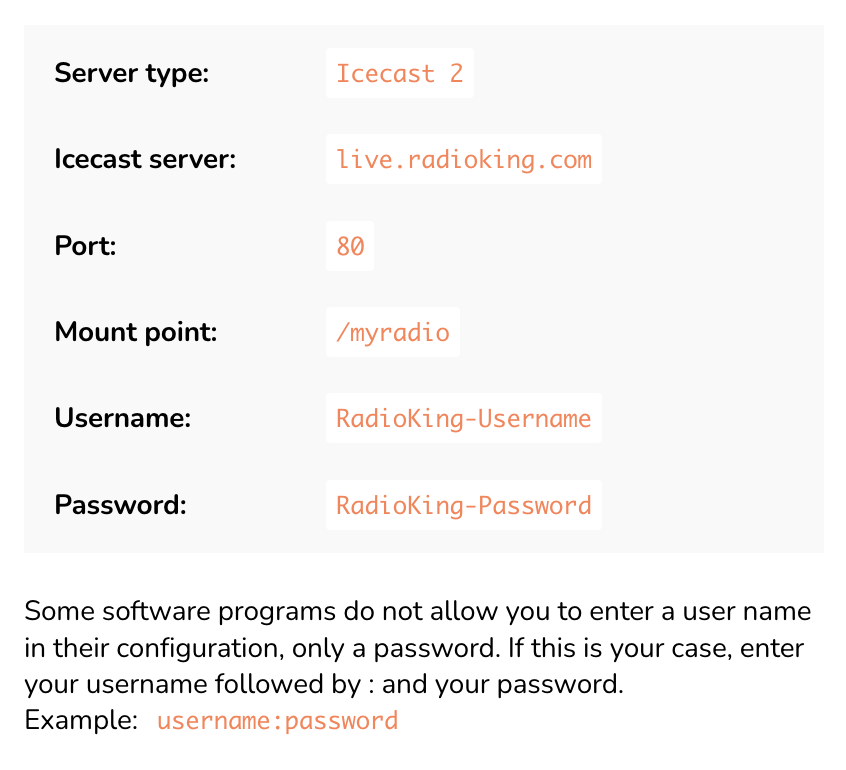Select the "Icecast server:" label
The image size is (846, 770).
pos(145,160)
